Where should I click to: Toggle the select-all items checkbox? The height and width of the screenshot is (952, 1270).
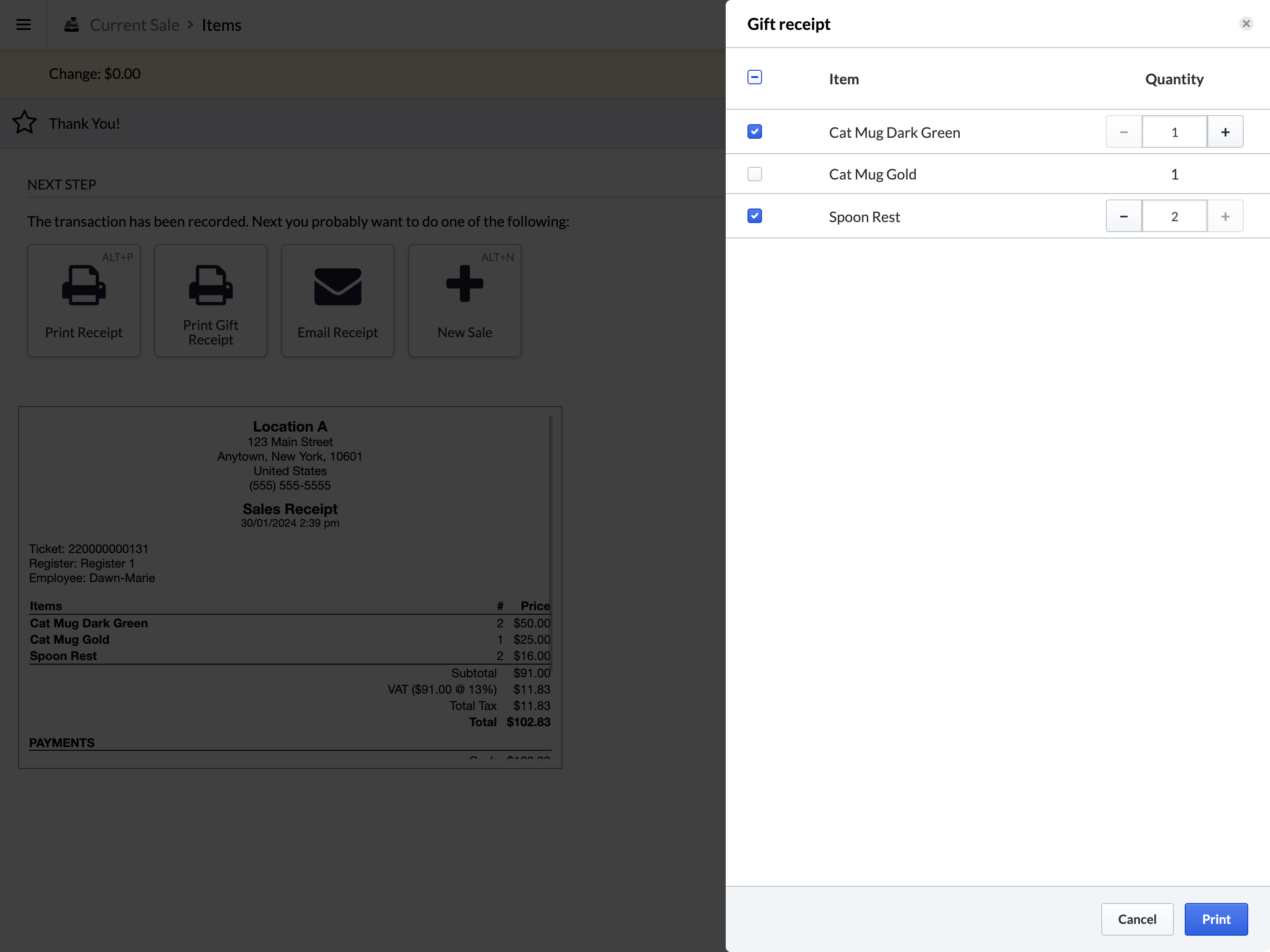coord(754,78)
